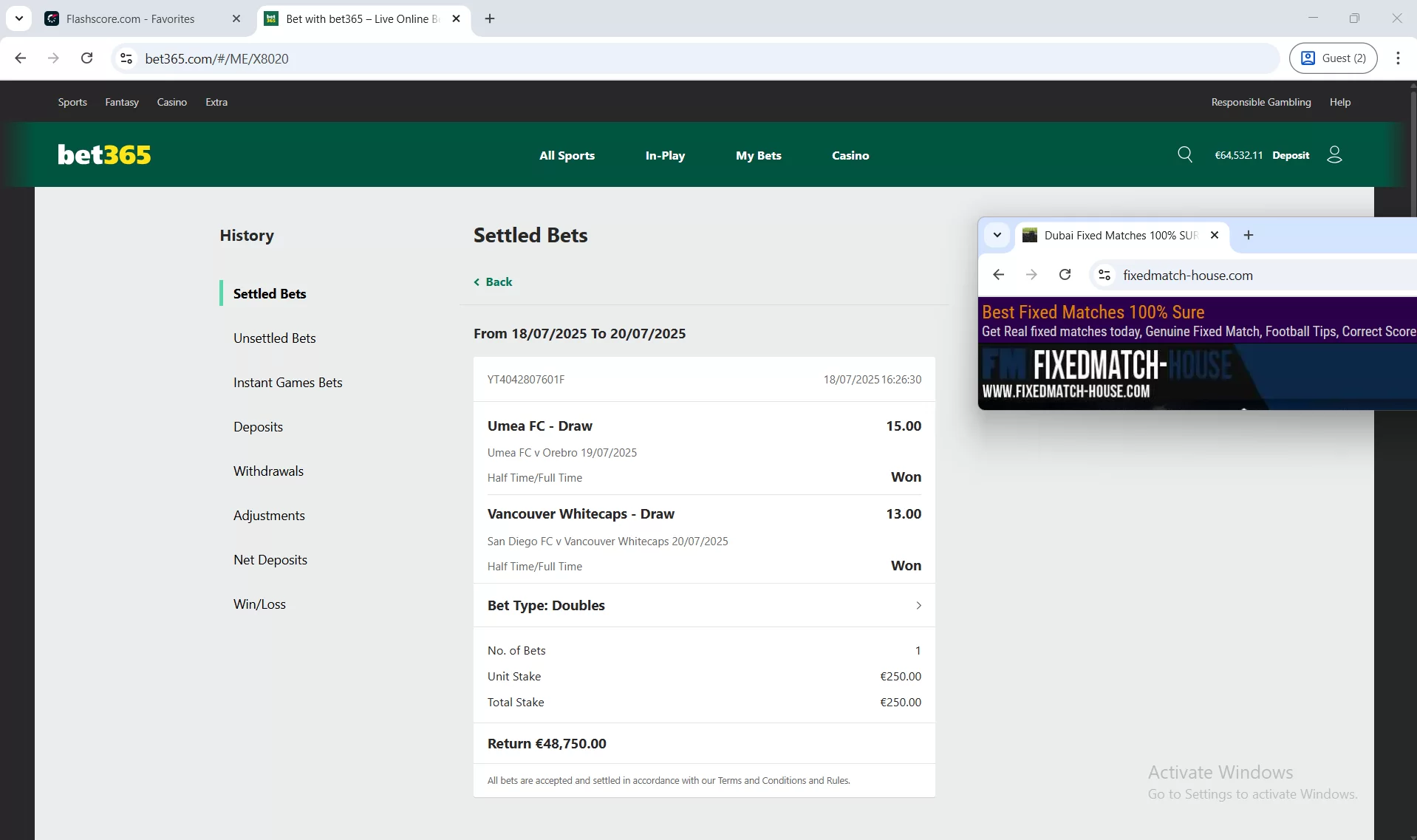Reload the fixedmatch-house.com page

pos(1065,274)
